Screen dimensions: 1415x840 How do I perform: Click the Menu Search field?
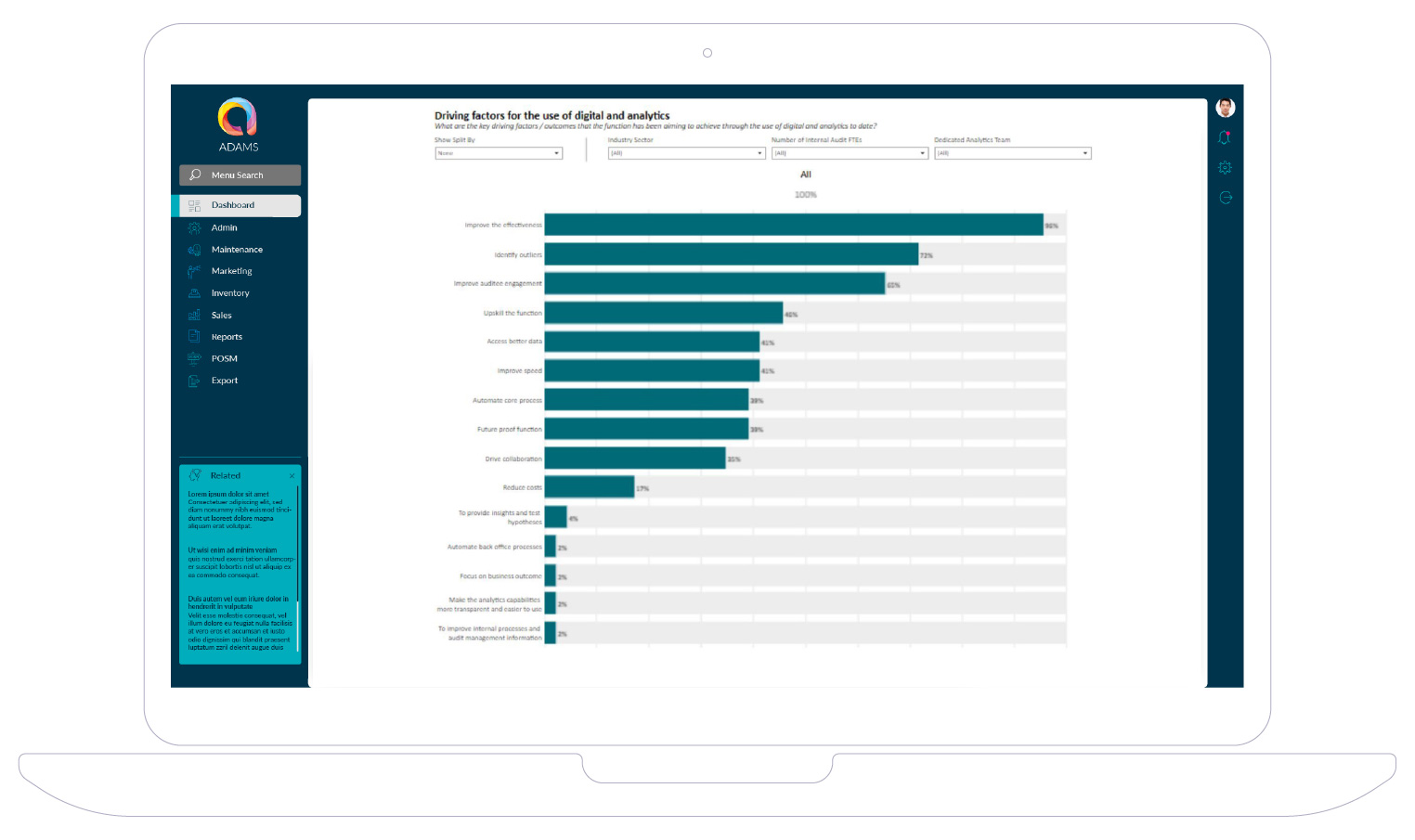240,175
